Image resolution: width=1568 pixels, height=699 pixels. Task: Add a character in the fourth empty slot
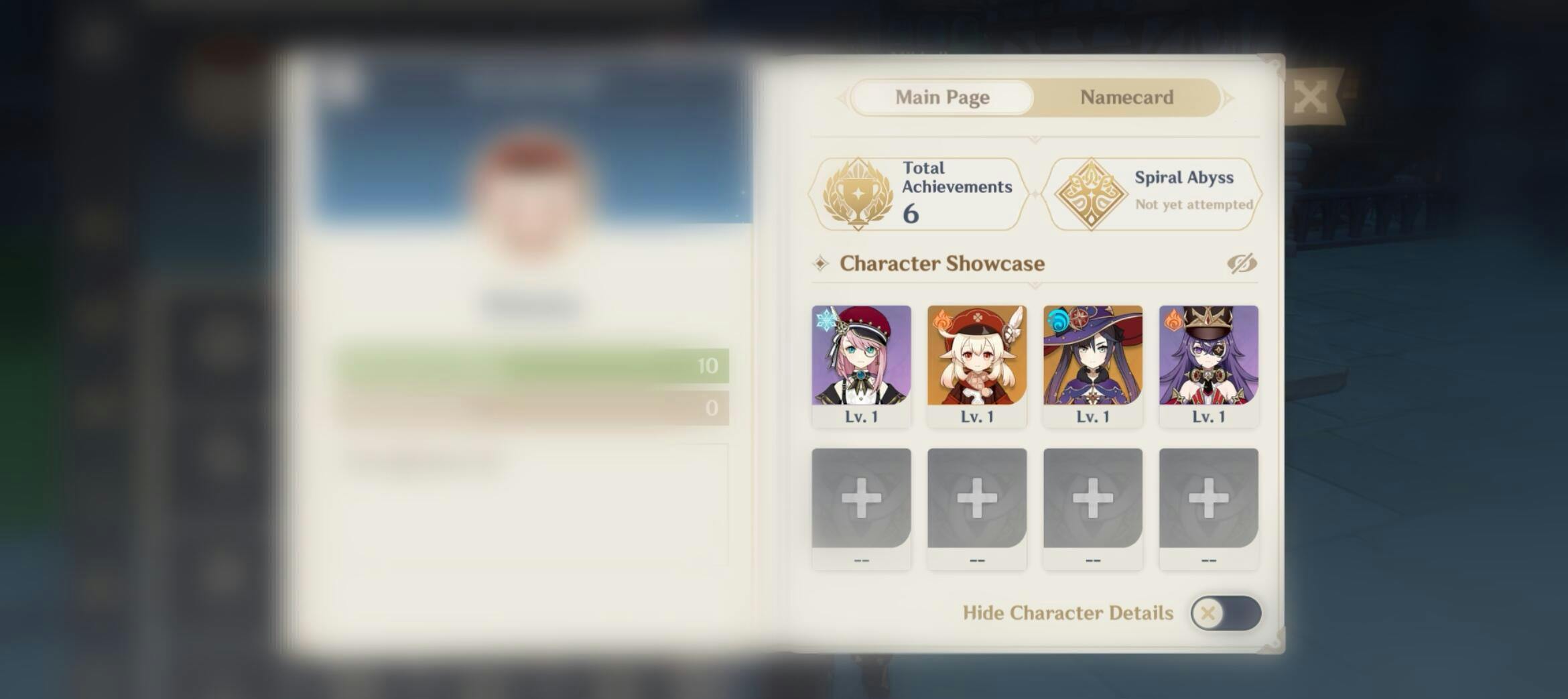tap(1209, 509)
